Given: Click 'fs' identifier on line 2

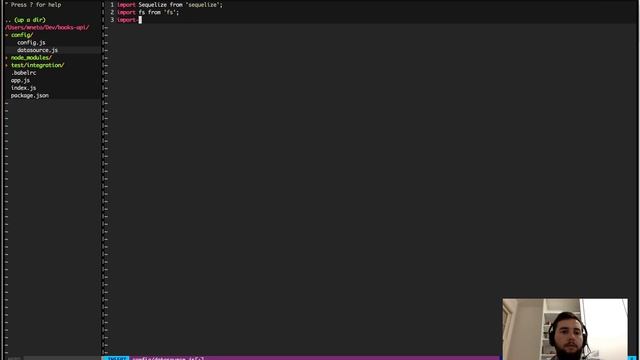Looking at the screenshot, I should point(142,13).
